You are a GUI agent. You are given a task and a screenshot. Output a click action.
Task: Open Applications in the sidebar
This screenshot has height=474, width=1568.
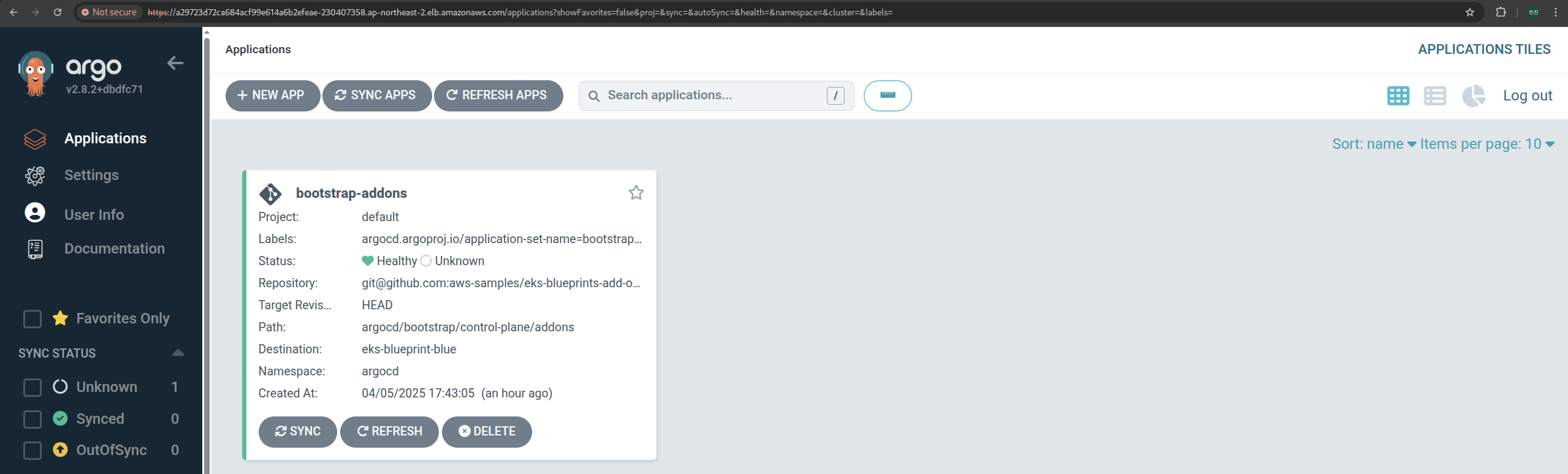(x=105, y=138)
